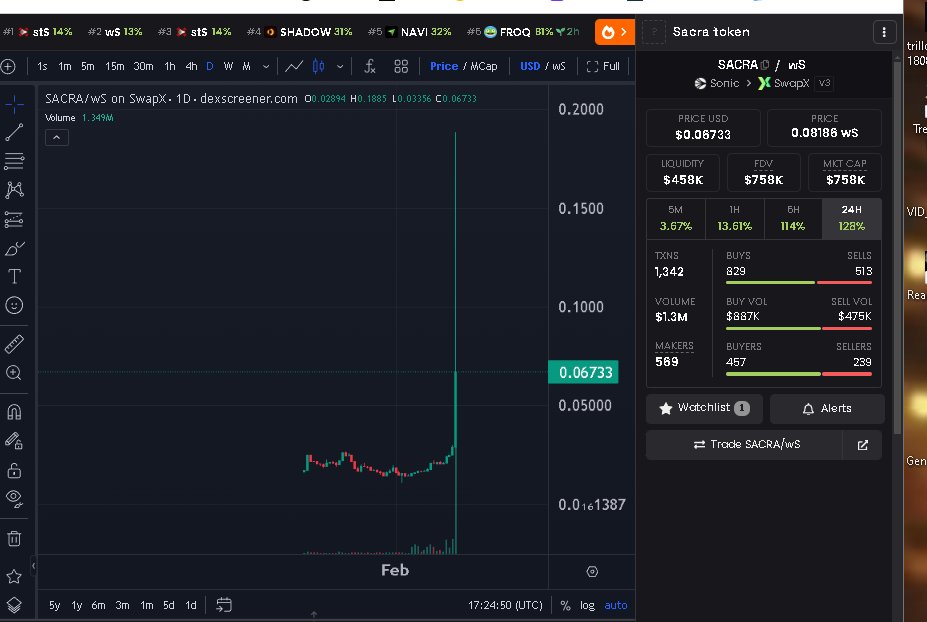The width and height of the screenshot is (927, 622).
Task: Open the forecasting and measurement tools
Action: (x=14, y=219)
